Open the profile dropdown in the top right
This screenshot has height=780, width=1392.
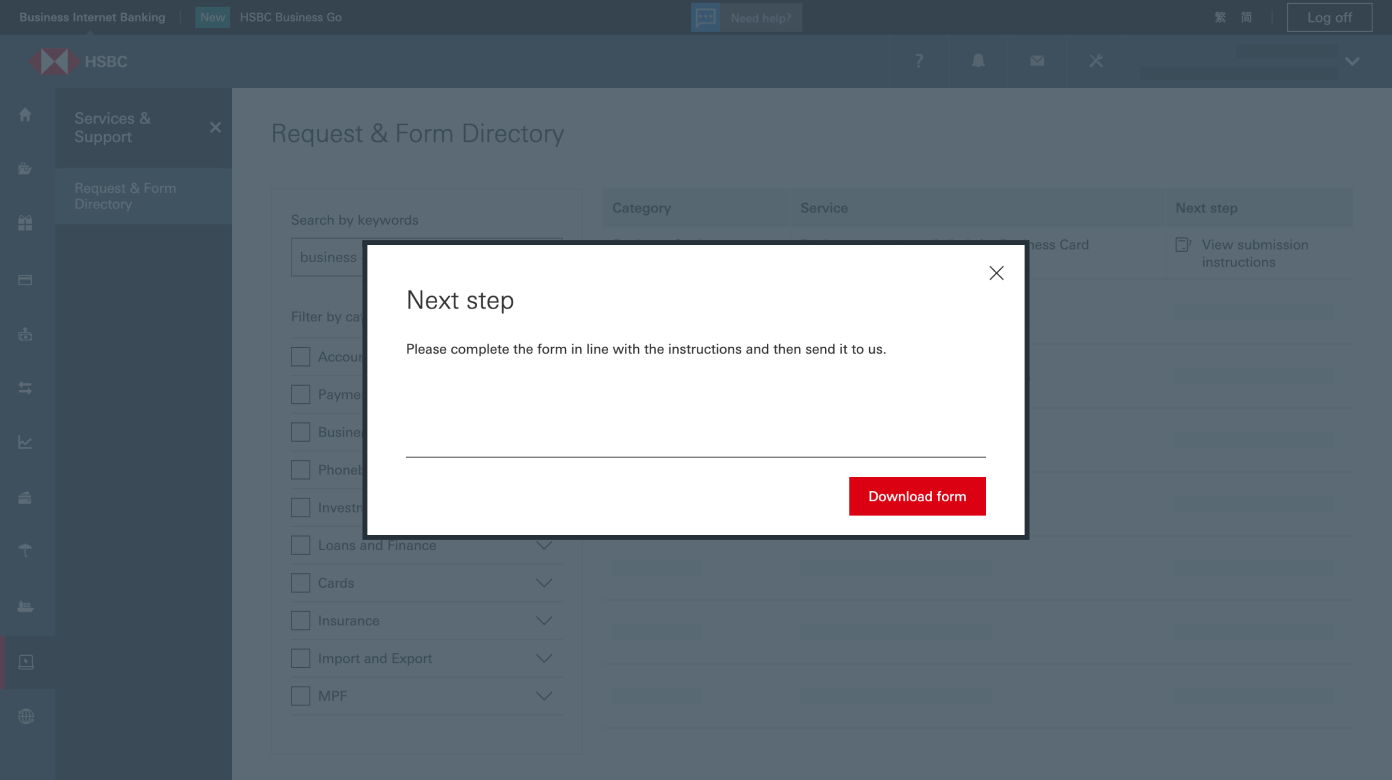coord(1352,61)
